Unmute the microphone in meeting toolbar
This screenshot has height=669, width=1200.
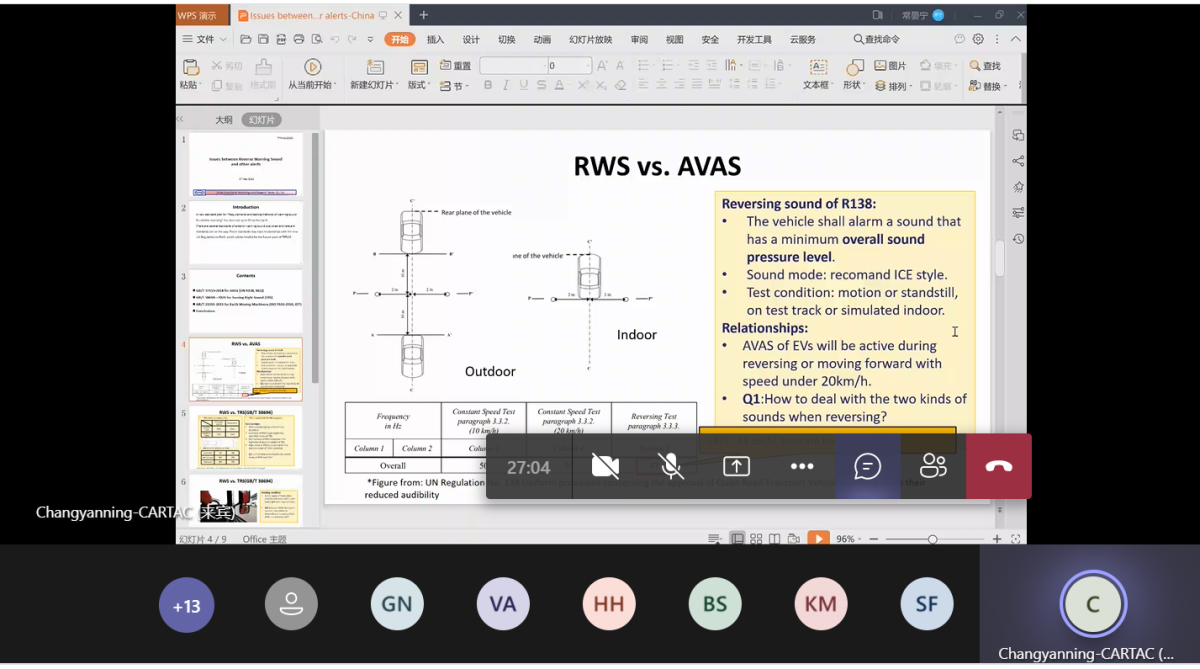(671, 466)
